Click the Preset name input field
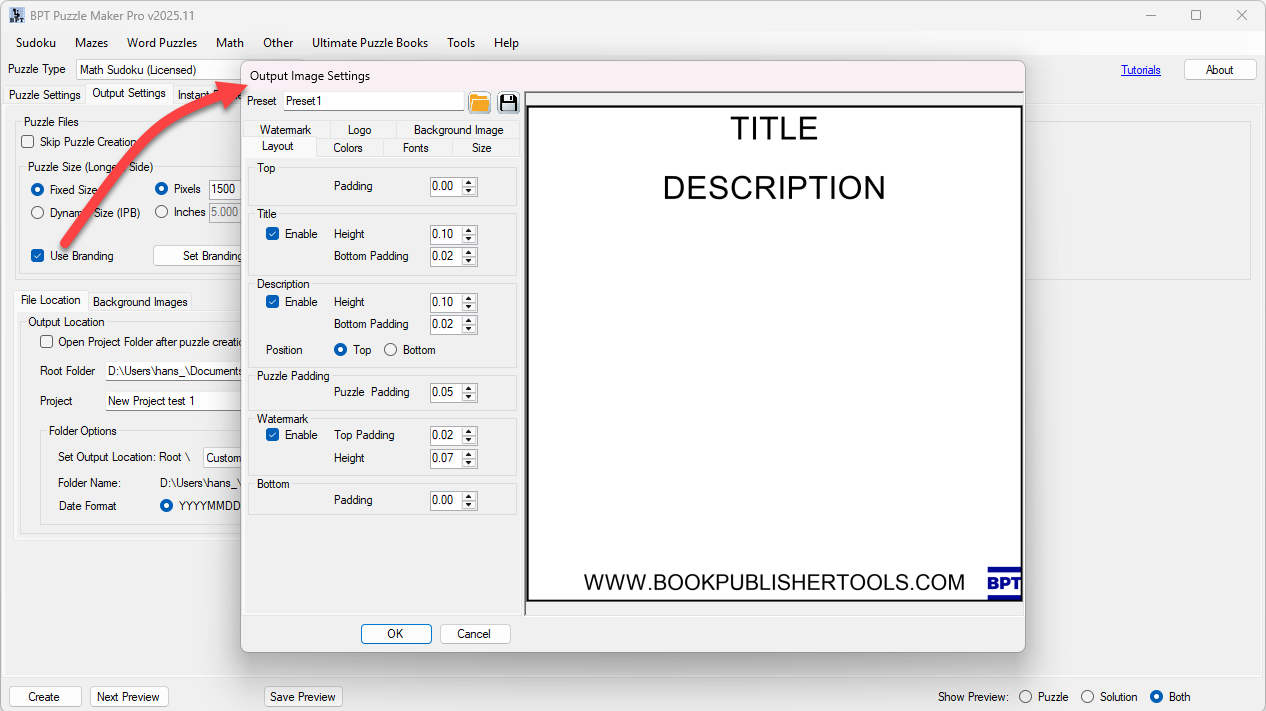 373,101
